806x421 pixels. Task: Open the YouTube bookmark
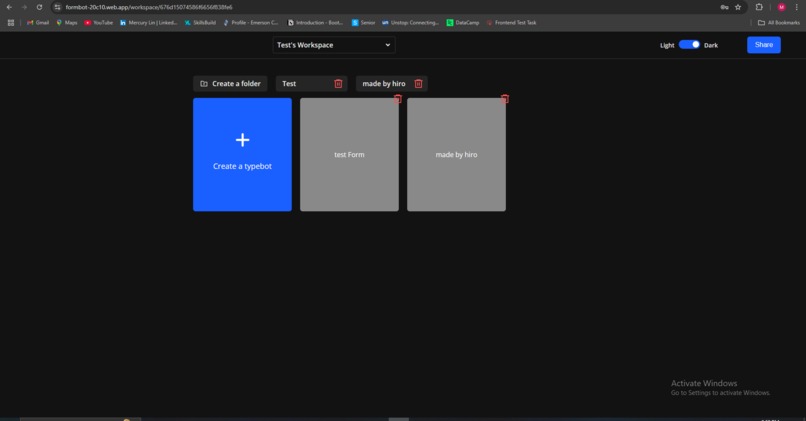(99, 23)
